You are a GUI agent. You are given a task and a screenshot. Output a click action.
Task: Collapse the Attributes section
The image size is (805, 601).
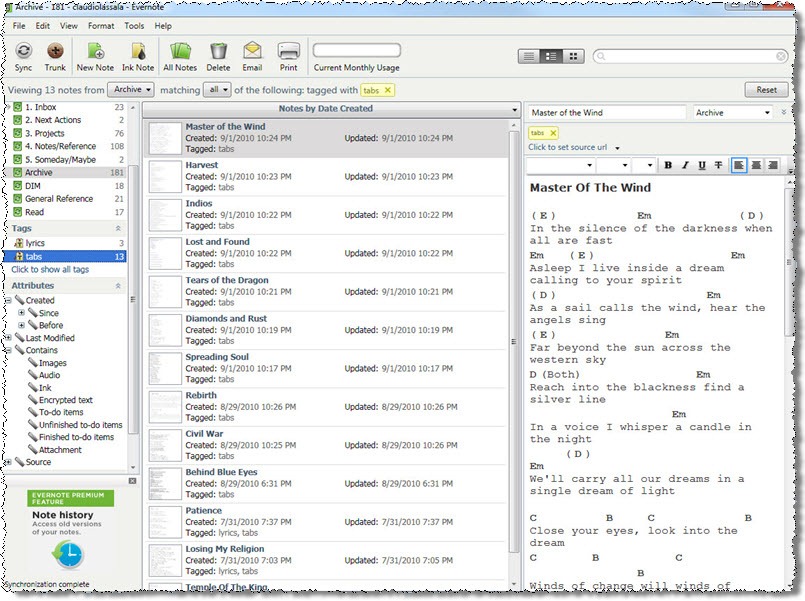click(x=118, y=285)
